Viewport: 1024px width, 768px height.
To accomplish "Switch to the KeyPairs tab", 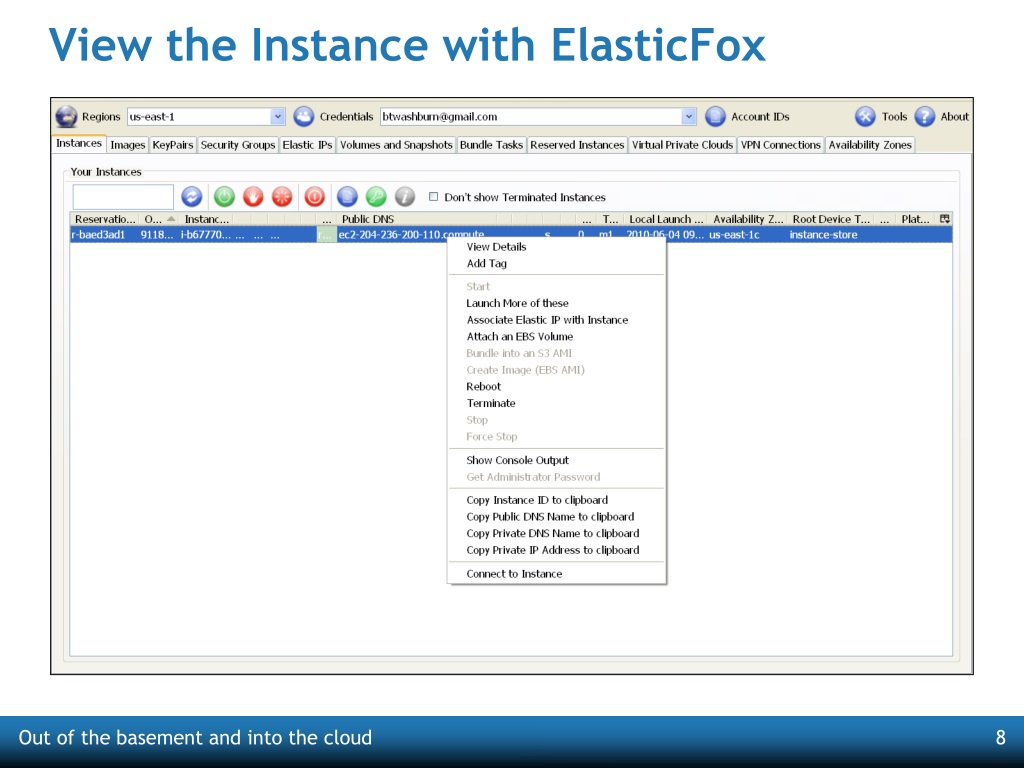I will [x=172, y=145].
